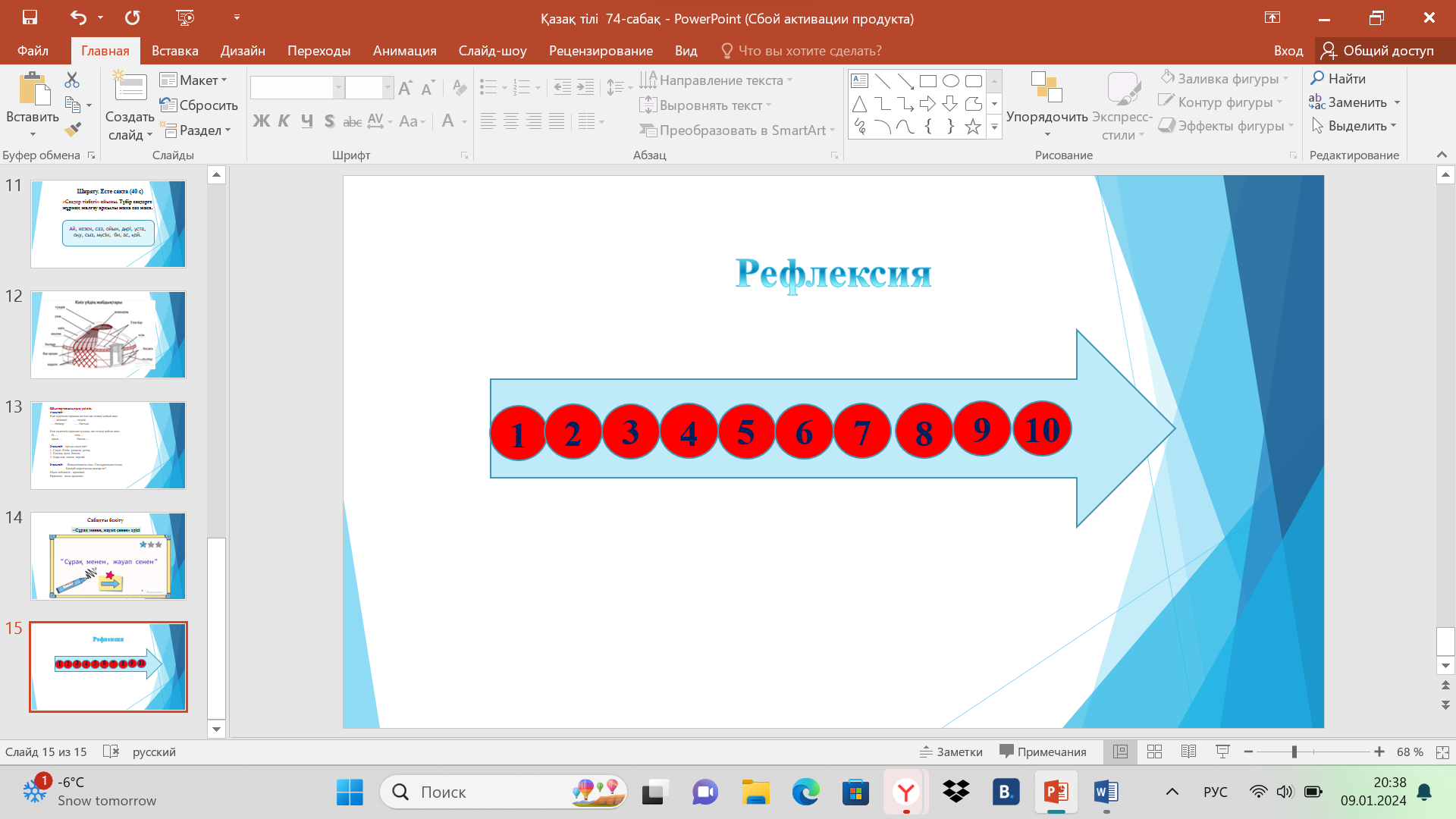The width and height of the screenshot is (1456, 819).
Task: Open the Раздел section dropdown
Action: 195,130
